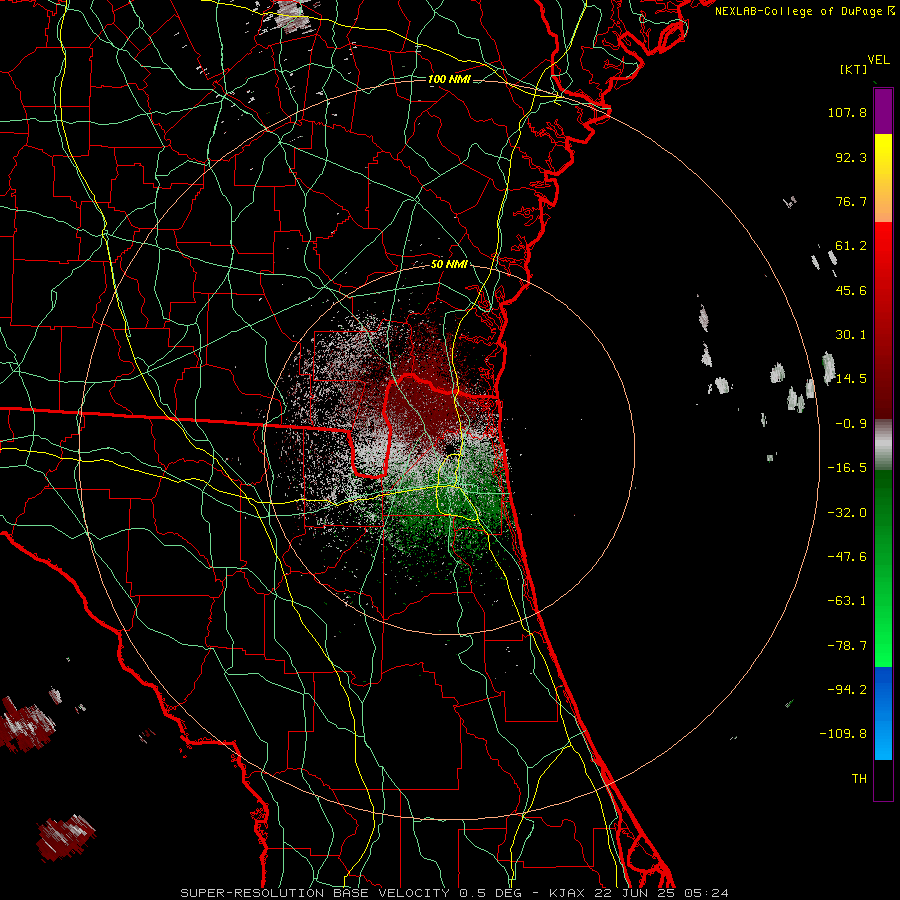900x900 pixels.
Task: Pick the blue segment of the color bar
Action: 883,713
